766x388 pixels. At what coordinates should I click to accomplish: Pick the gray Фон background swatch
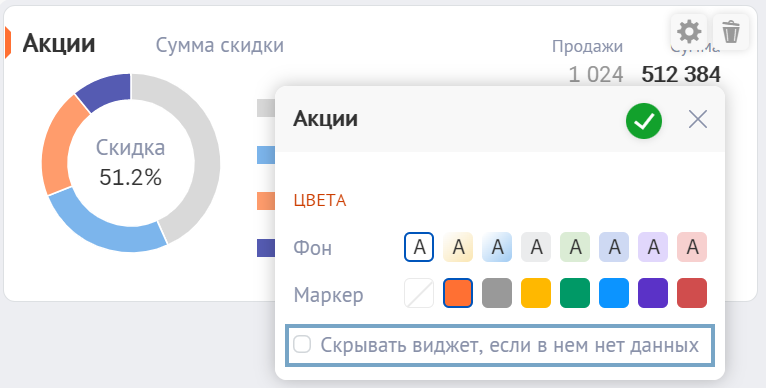[x=536, y=247]
